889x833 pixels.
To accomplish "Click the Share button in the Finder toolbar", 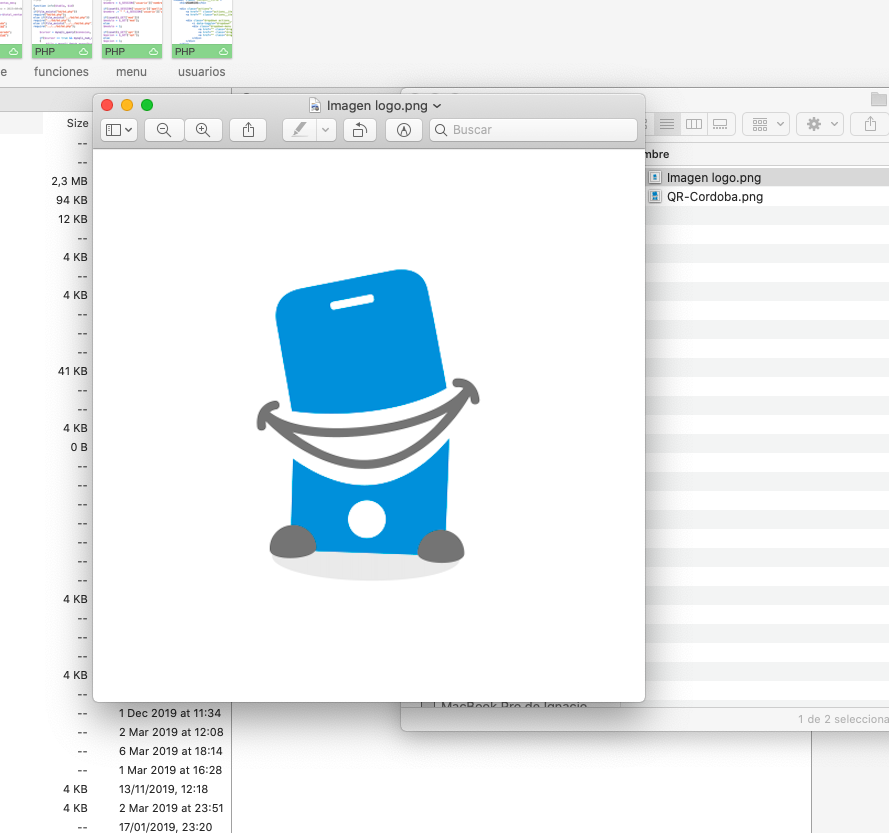I will (870, 124).
